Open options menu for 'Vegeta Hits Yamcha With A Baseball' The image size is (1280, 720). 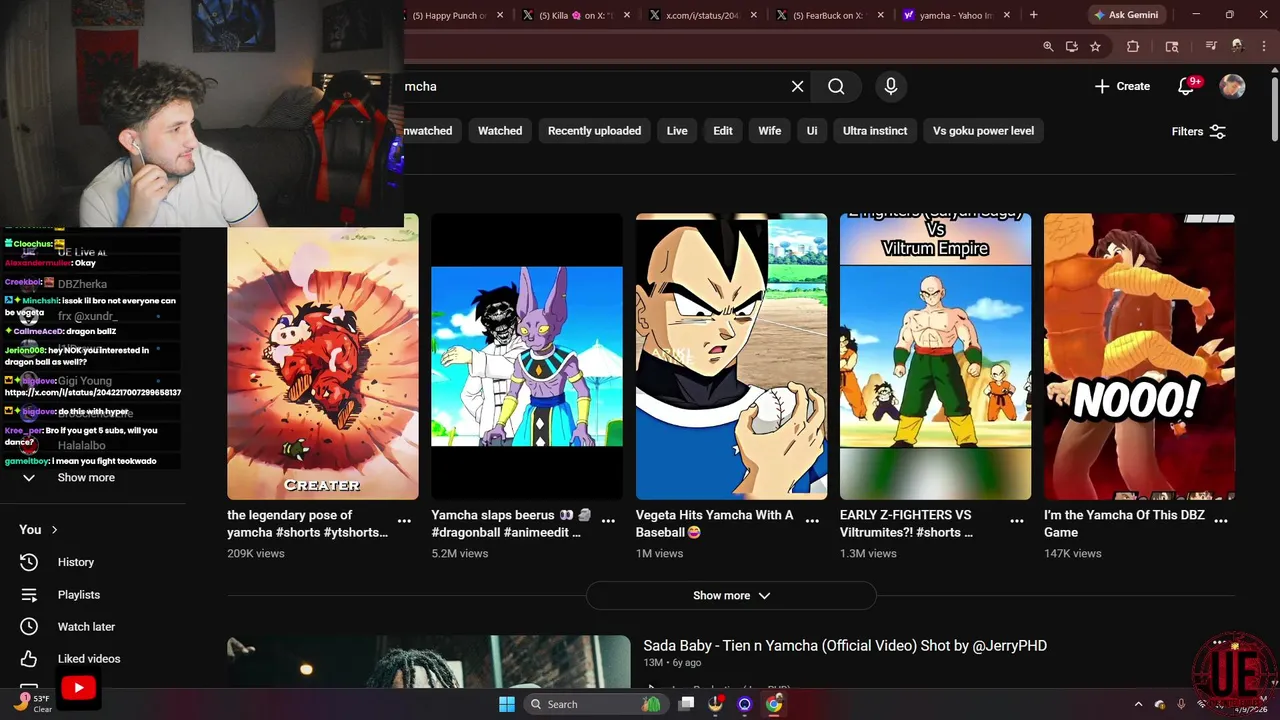pos(812,521)
